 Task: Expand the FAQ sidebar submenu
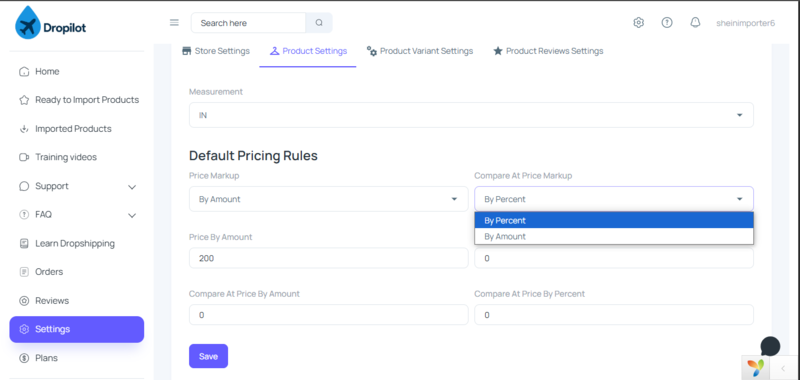coord(132,215)
